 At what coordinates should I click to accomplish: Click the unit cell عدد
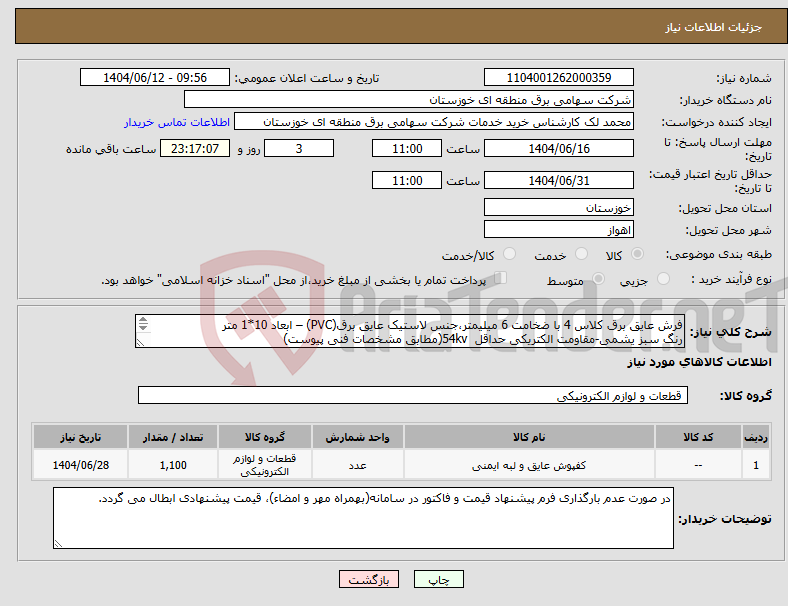357,465
